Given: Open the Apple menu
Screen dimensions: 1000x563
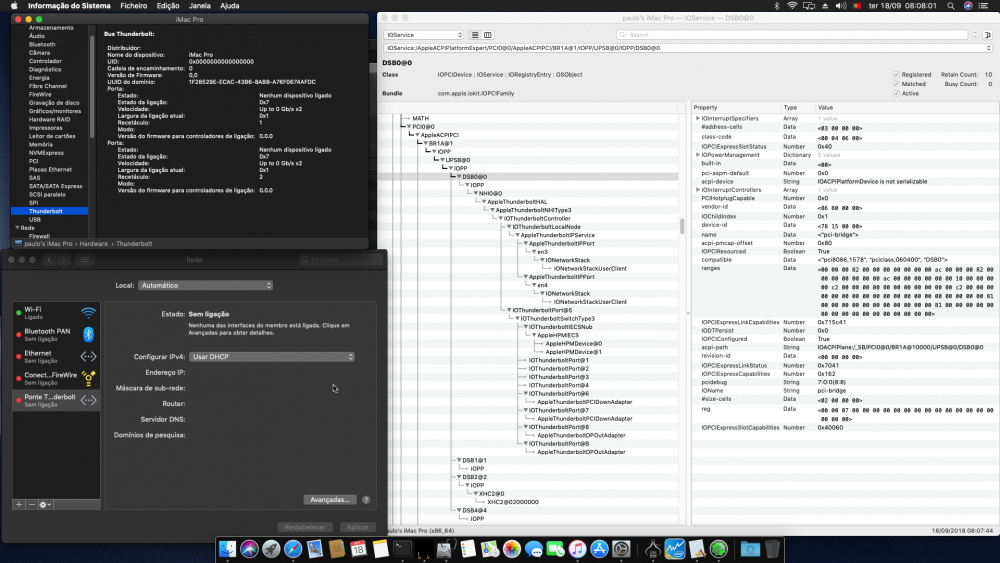Looking at the screenshot, I should (x=14, y=6).
